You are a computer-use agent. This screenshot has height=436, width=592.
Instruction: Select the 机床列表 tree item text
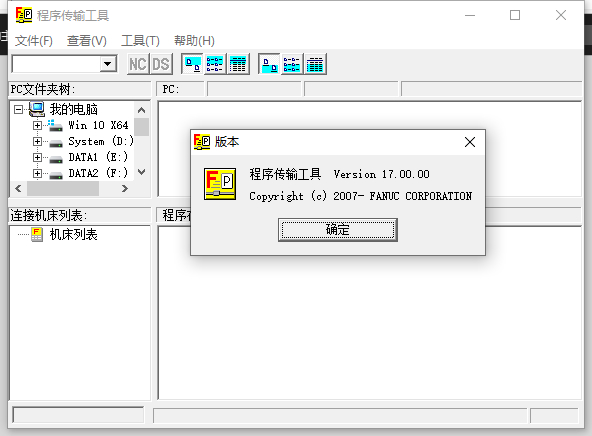pos(74,234)
